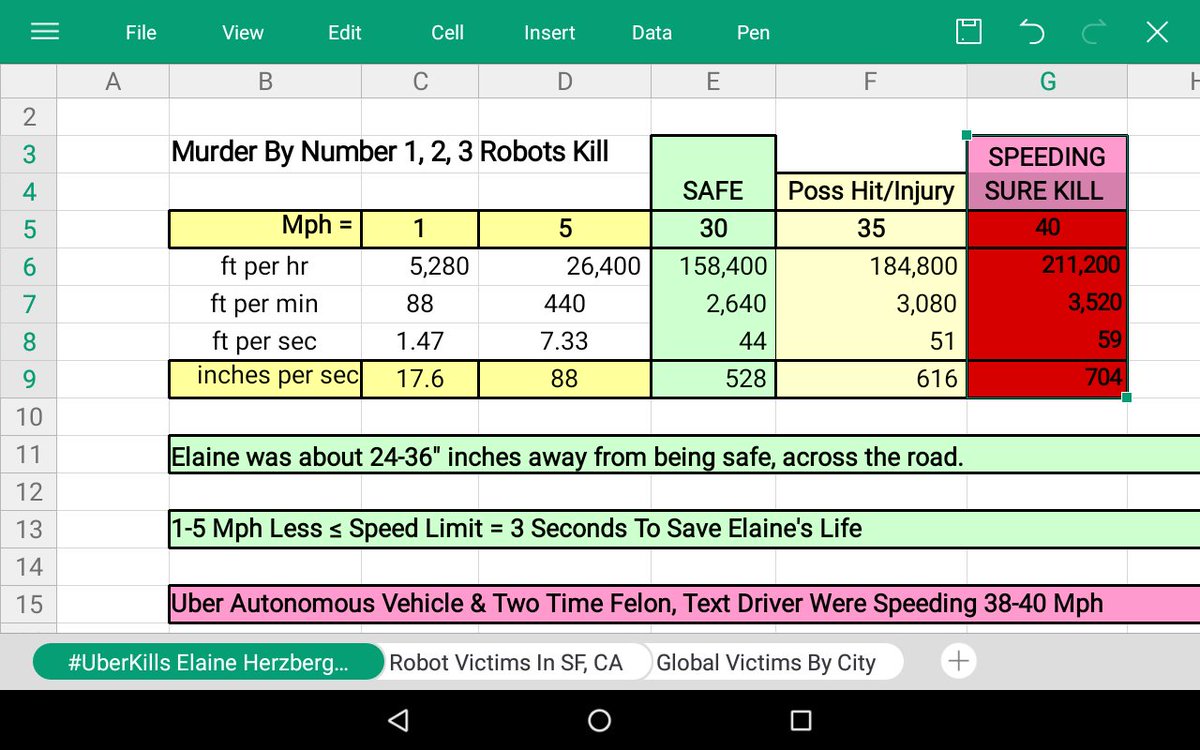Screen dimensions: 1200x750
Task: Click the 'Elaine was about 24-36" inches' row
Action: tap(684, 454)
